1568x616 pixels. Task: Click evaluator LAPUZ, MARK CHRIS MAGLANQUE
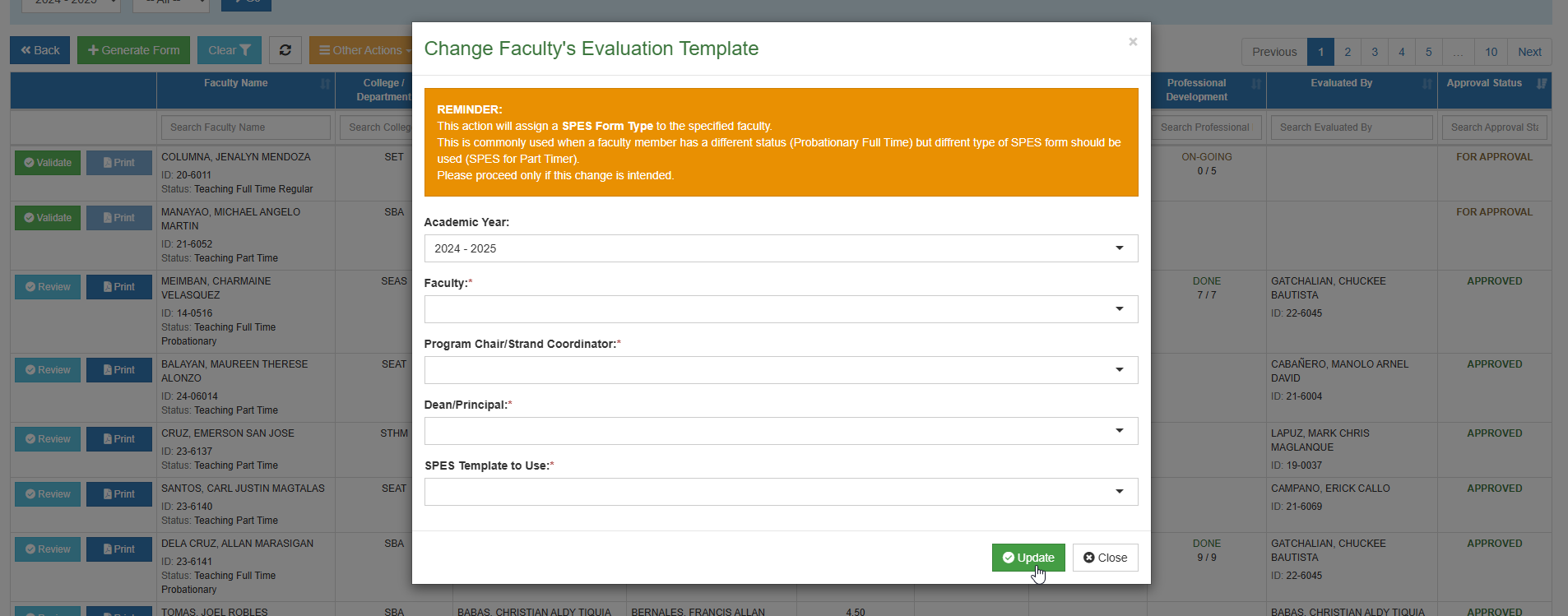pos(1320,440)
